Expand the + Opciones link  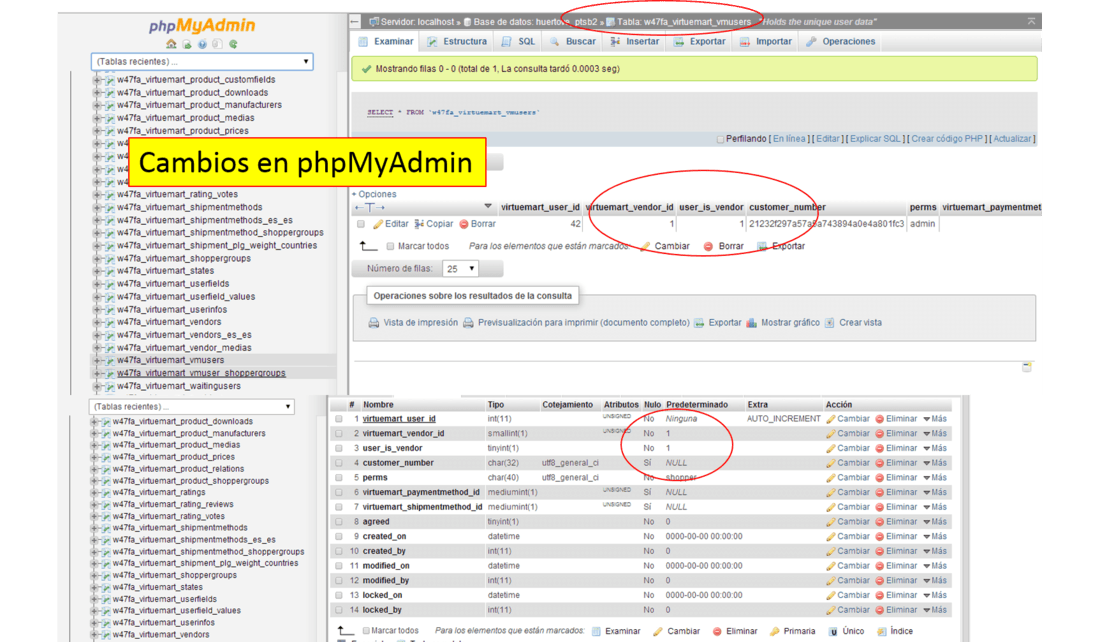(x=375, y=194)
